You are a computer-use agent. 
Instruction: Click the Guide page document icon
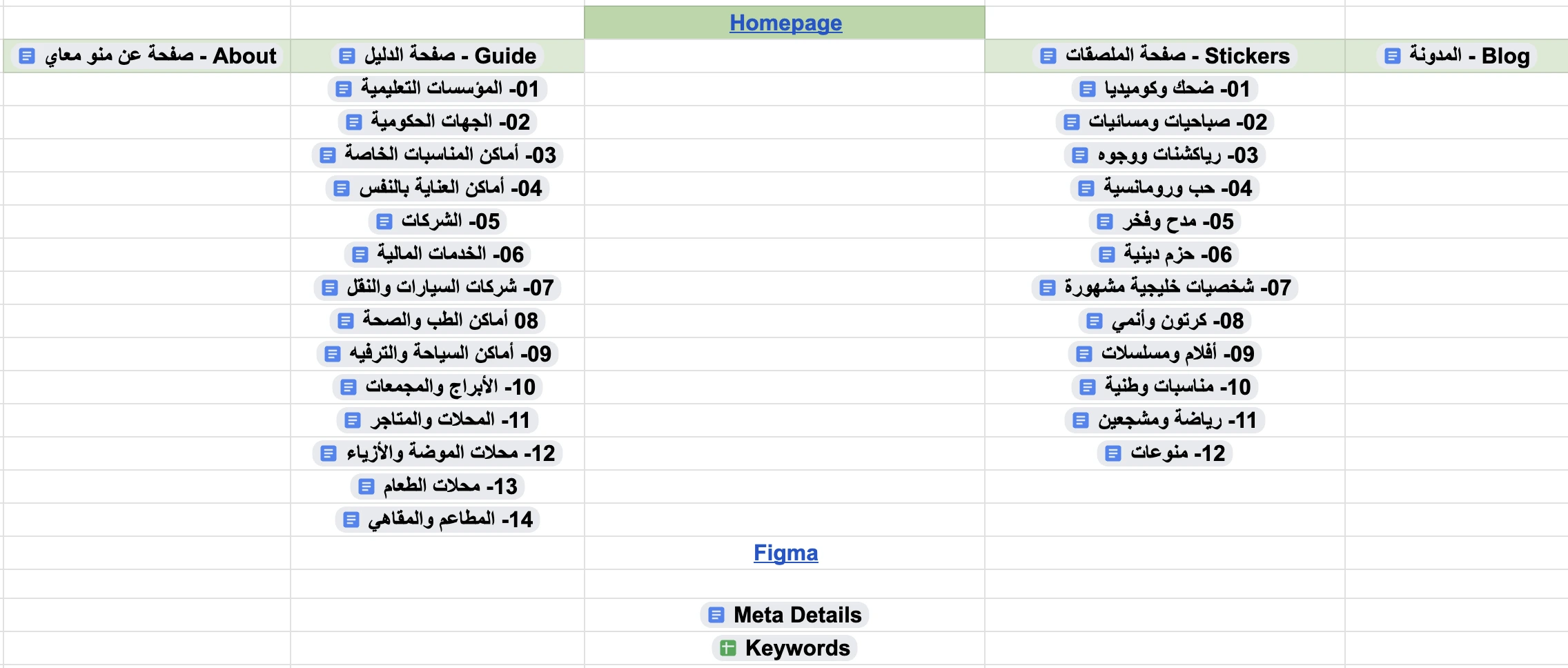click(347, 56)
